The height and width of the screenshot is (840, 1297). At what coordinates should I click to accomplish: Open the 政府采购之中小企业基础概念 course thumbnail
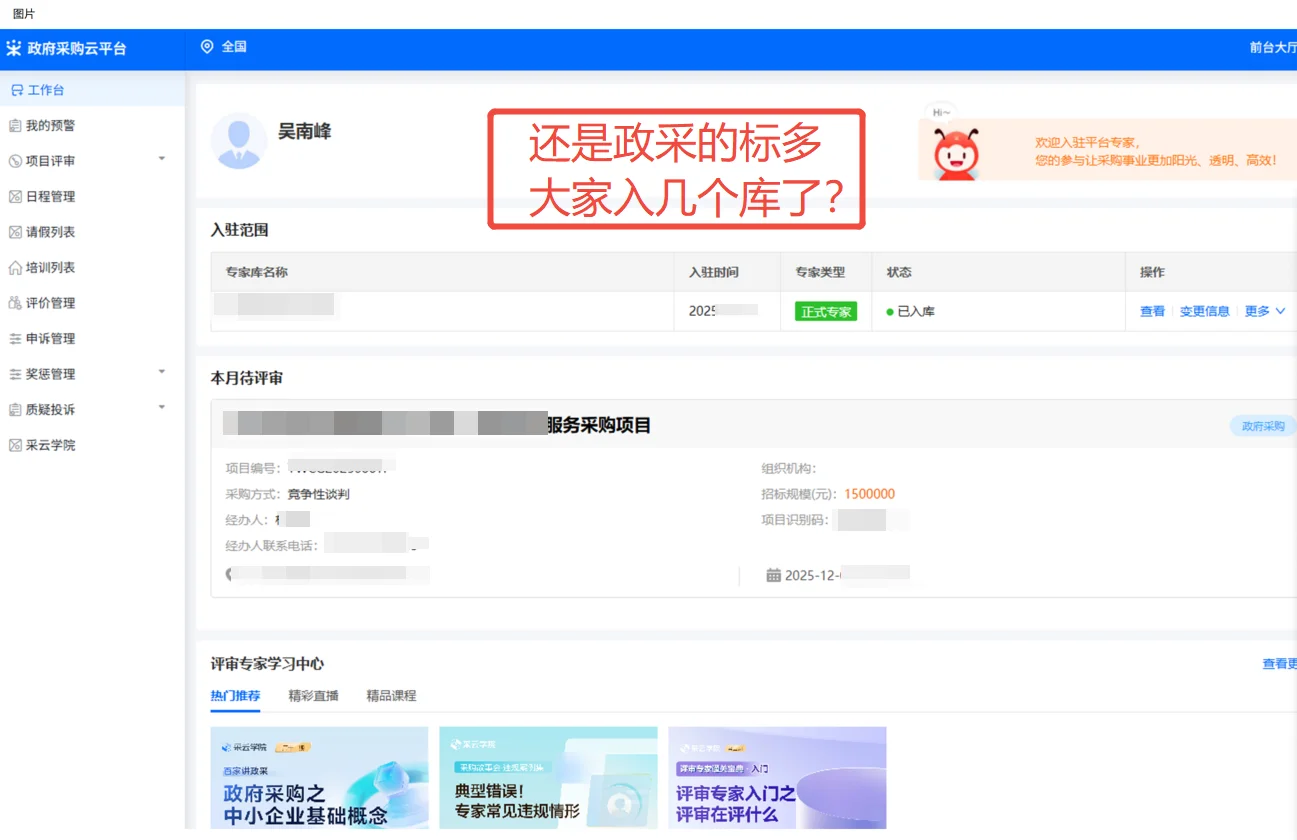319,778
